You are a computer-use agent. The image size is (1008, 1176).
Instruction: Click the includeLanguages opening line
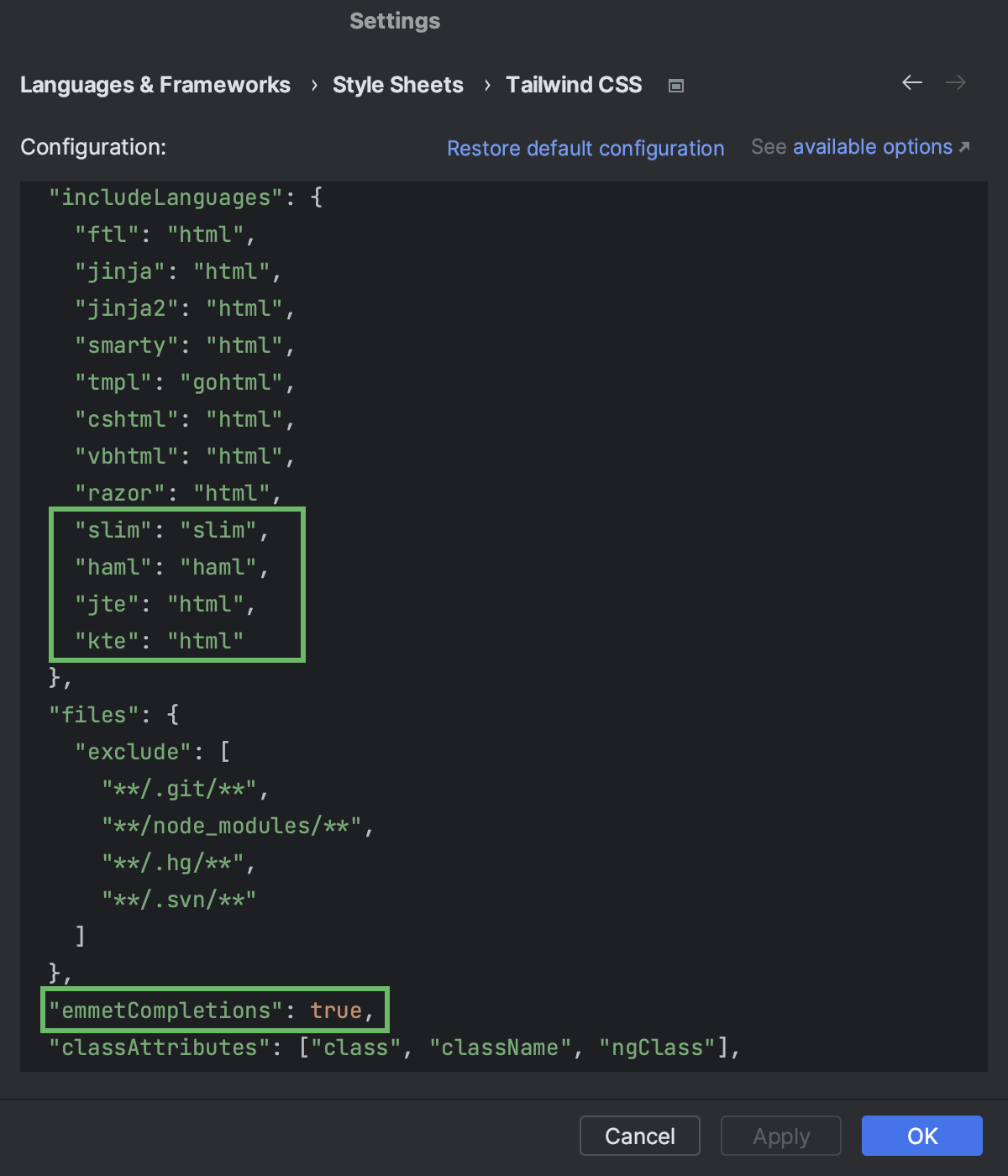pos(185,197)
